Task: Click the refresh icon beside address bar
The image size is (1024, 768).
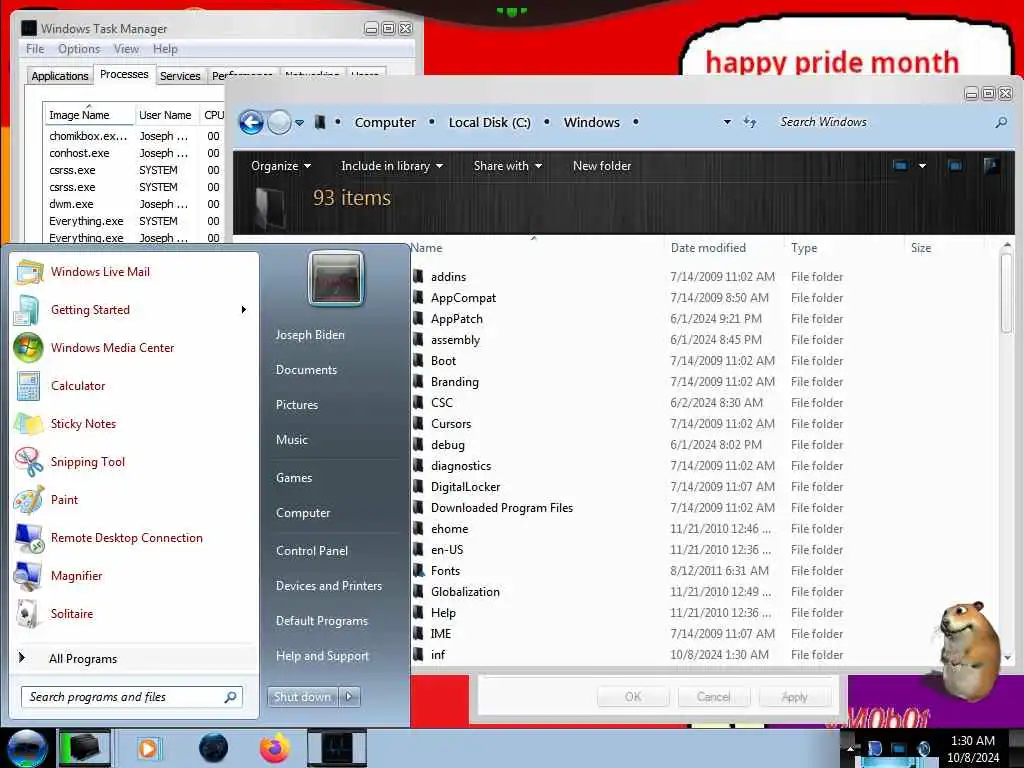Action: [x=750, y=122]
